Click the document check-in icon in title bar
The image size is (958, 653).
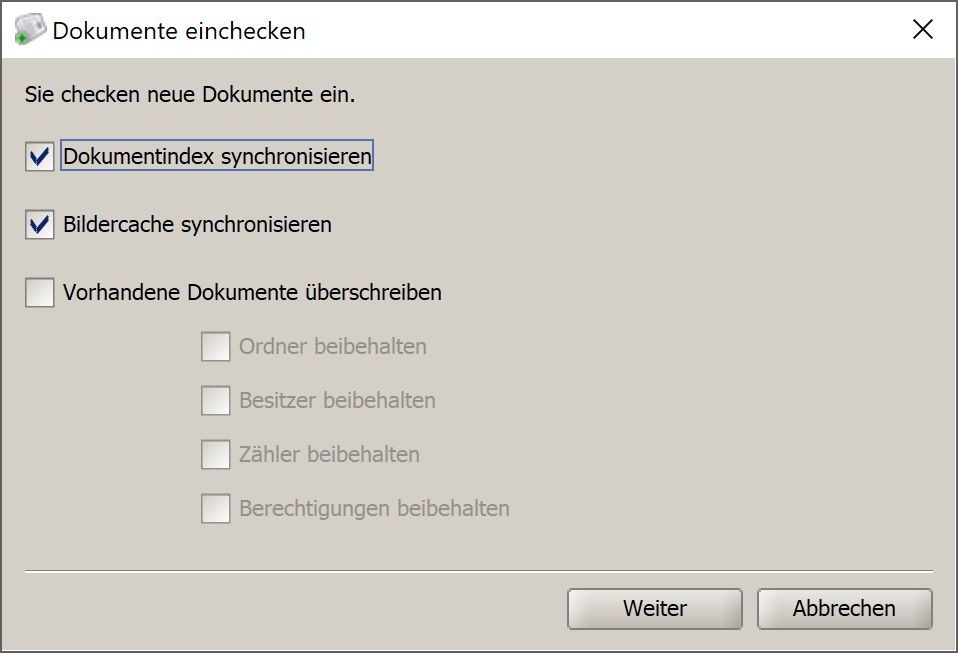pyautogui.click(x=30, y=29)
